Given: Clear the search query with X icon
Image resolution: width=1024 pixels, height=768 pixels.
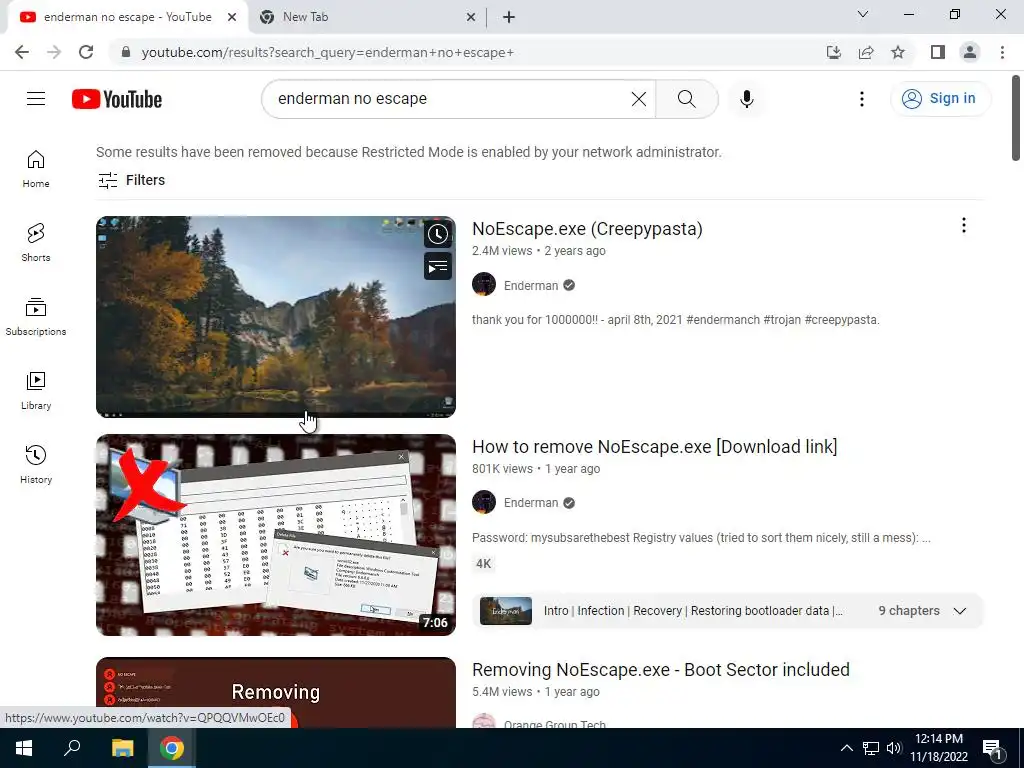Looking at the screenshot, I should click(639, 99).
